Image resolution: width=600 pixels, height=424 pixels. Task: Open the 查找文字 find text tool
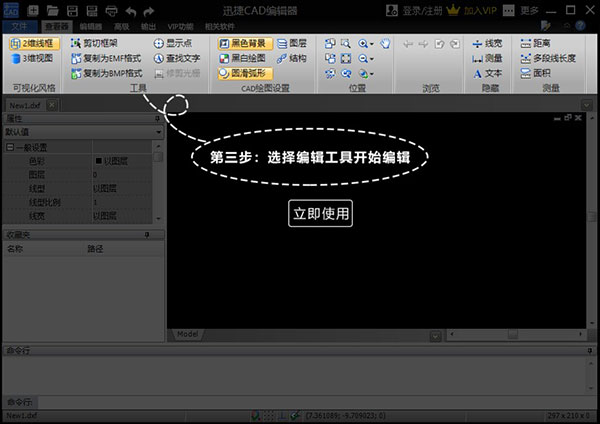[176, 58]
